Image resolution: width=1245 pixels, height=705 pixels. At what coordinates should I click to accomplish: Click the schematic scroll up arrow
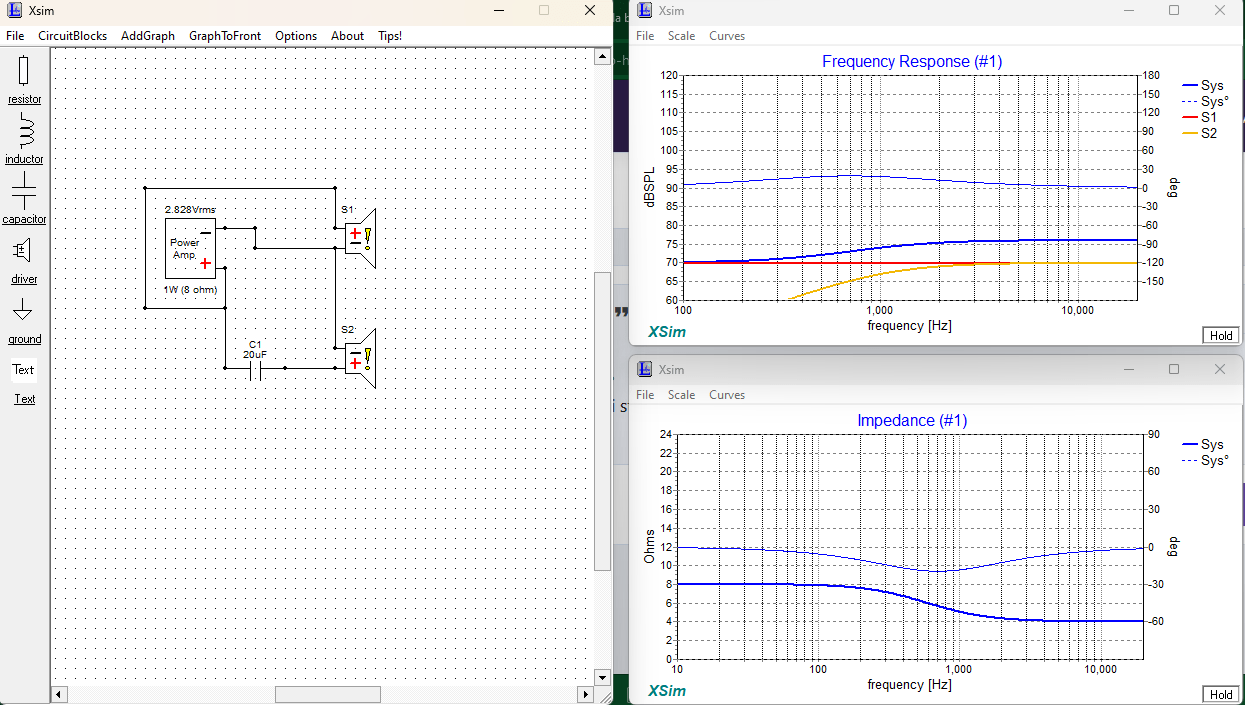602,57
